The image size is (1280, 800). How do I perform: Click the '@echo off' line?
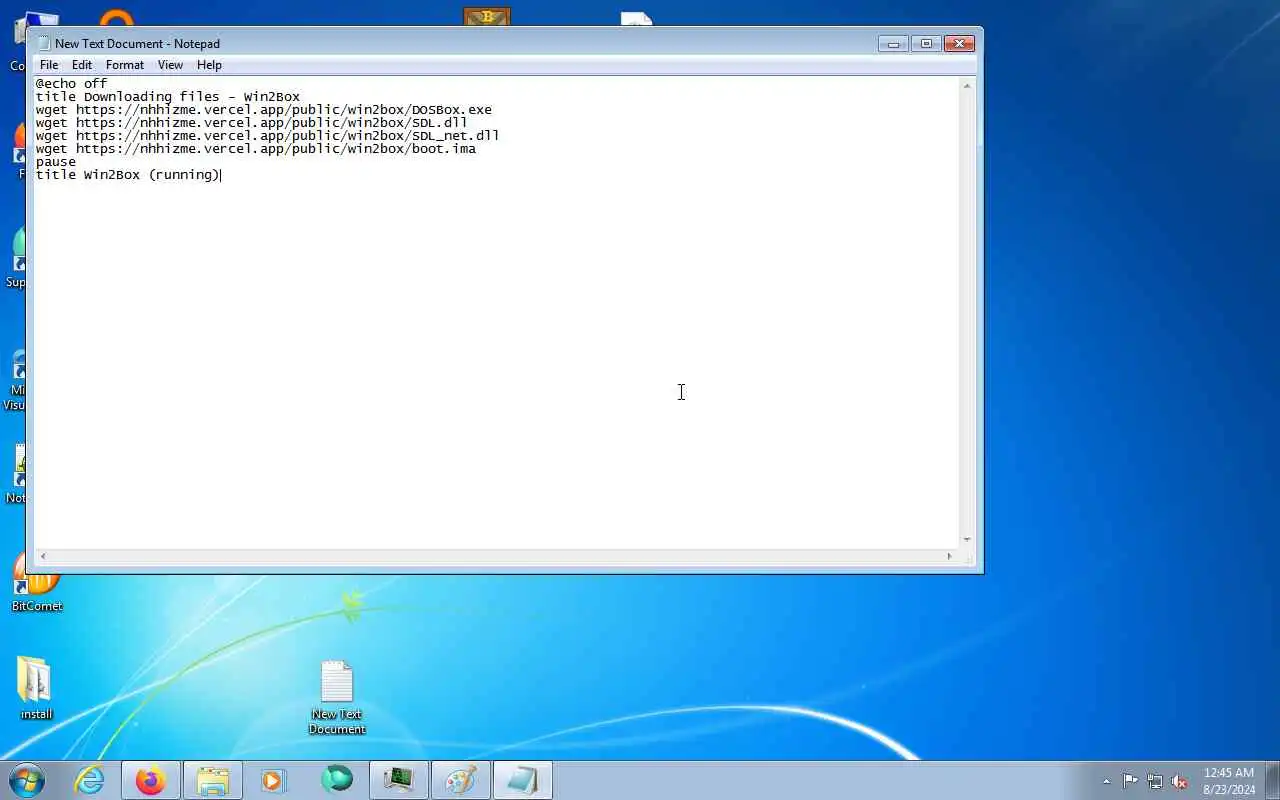click(72, 84)
